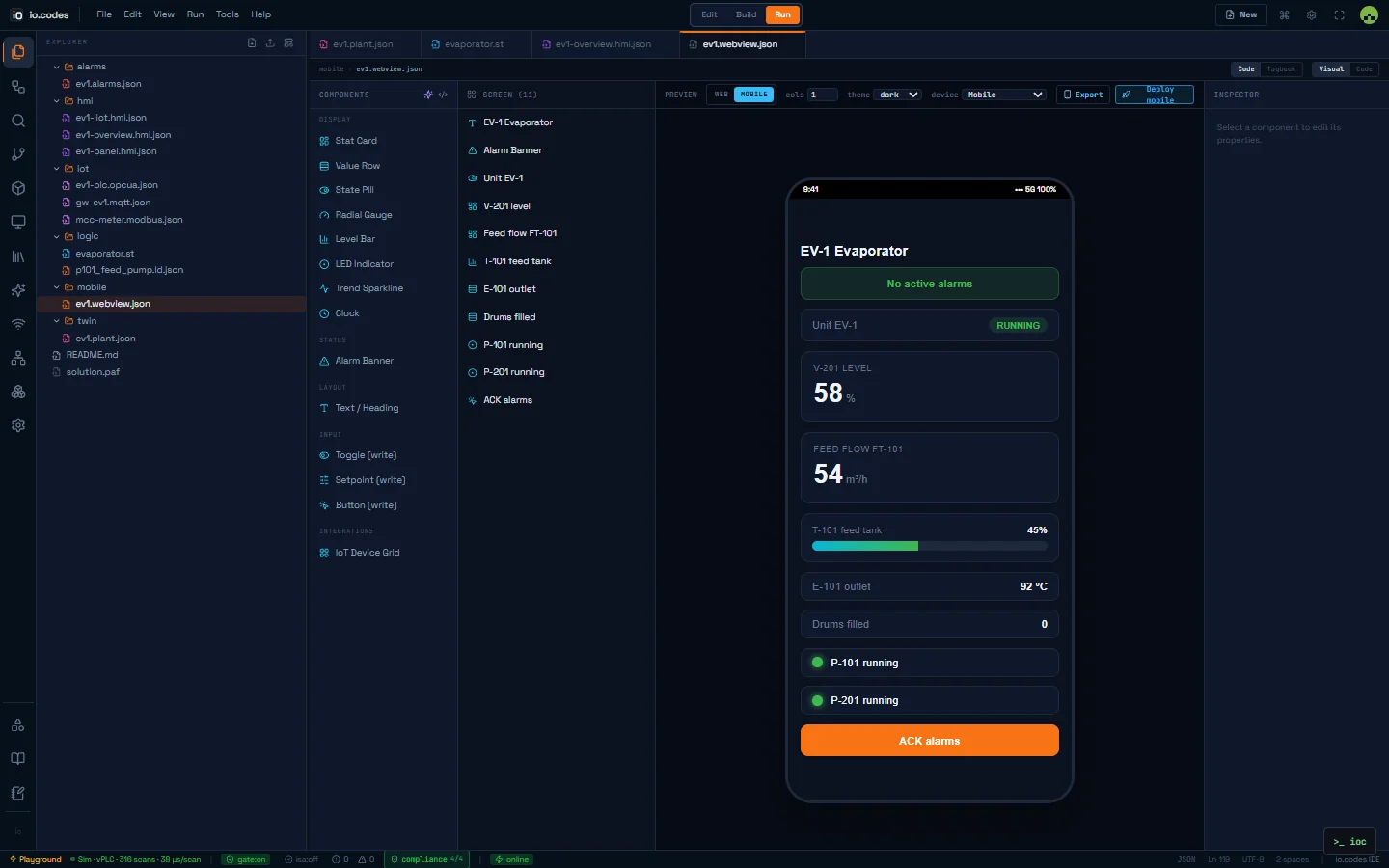The height and width of the screenshot is (868, 1389).
Task: Open the monitor icon in activity bar
Action: [x=17, y=222]
